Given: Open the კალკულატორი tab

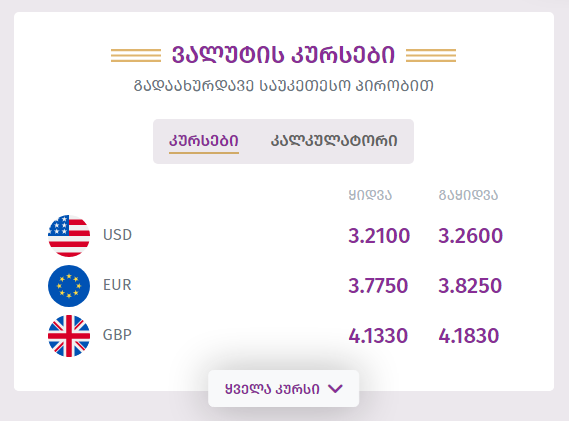Looking at the screenshot, I should pos(334,141).
